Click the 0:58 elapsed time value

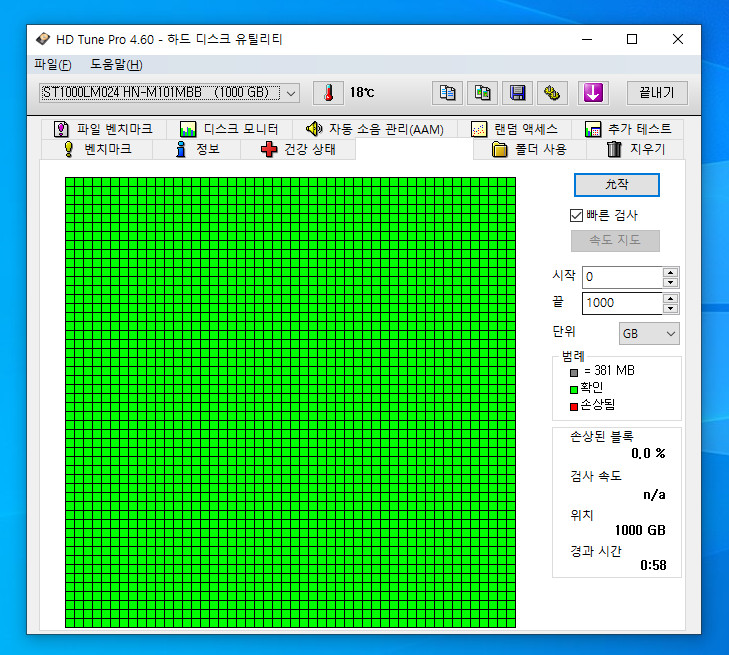(653, 565)
